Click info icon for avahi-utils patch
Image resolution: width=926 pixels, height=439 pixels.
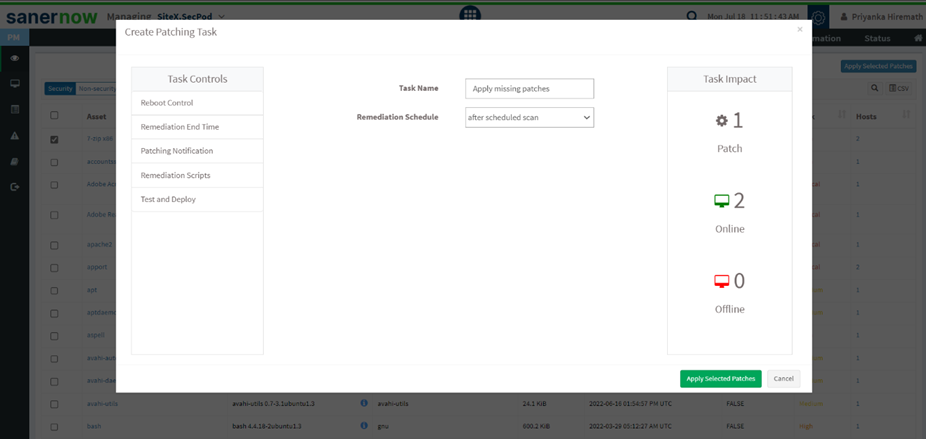pos(364,403)
